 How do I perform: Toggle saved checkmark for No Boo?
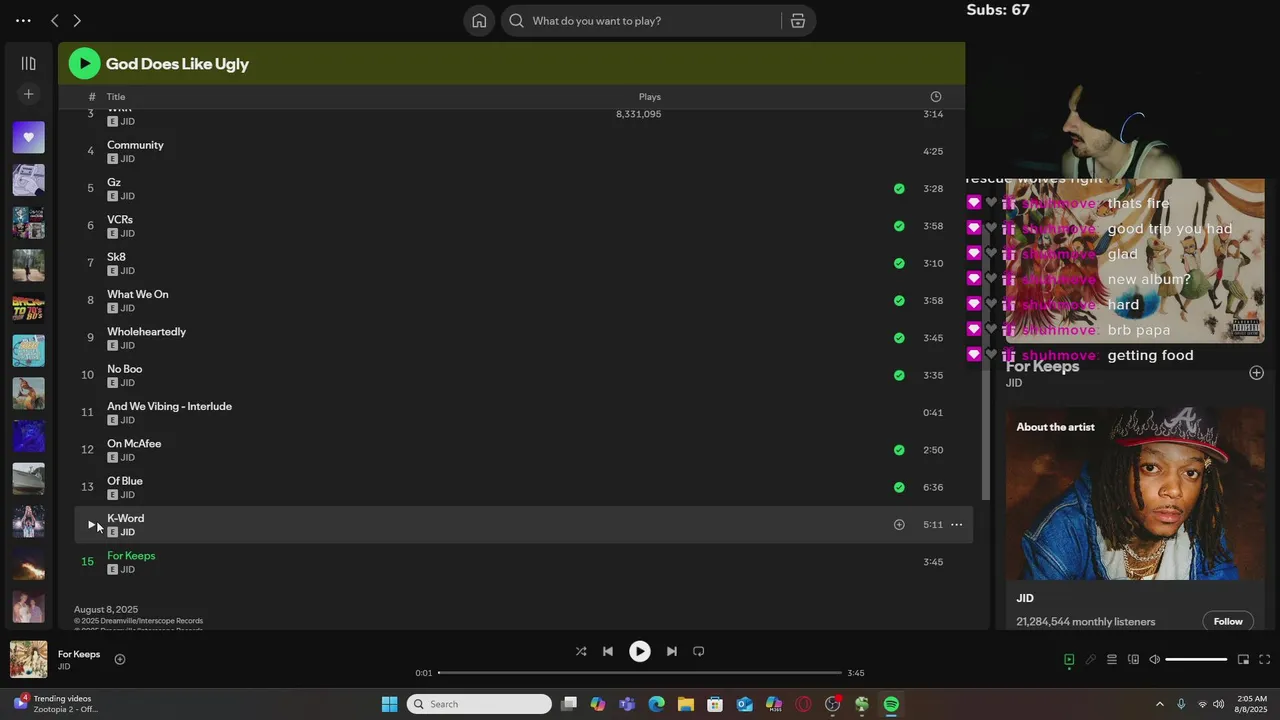[x=899, y=375]
